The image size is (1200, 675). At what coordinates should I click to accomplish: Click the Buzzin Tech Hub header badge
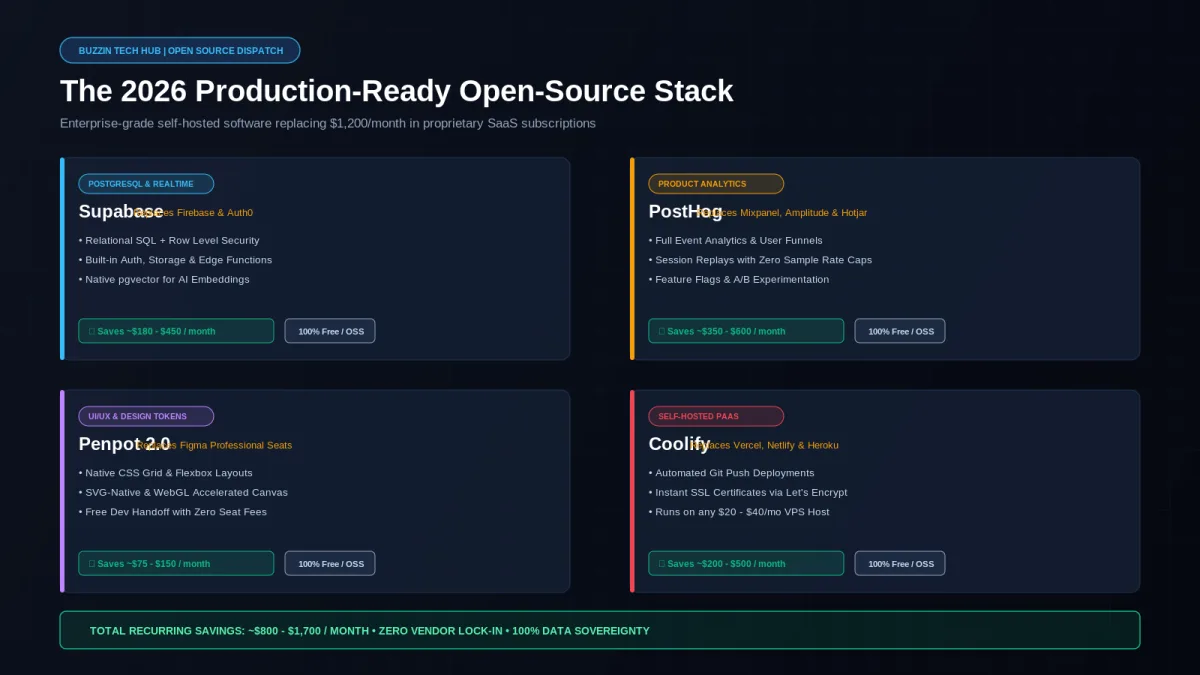coord(179,50)
